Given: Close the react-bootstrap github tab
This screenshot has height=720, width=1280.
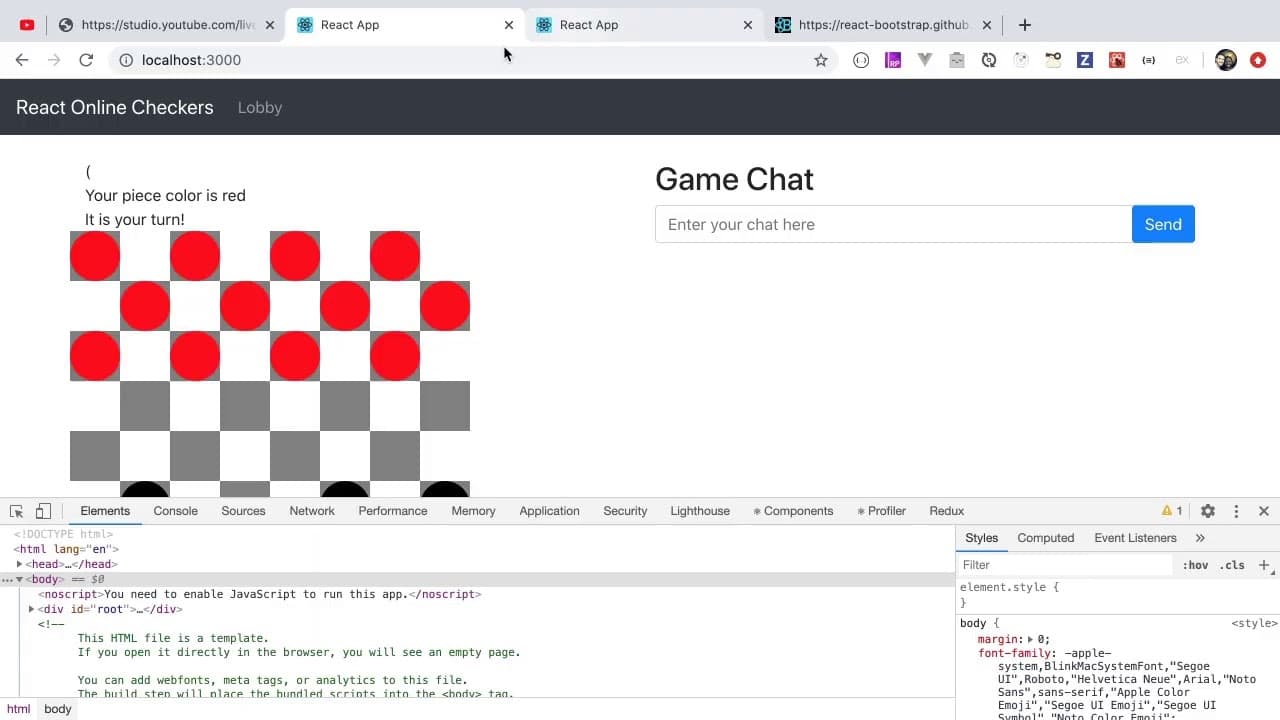Looking at the screenshot, I should 987,25.
